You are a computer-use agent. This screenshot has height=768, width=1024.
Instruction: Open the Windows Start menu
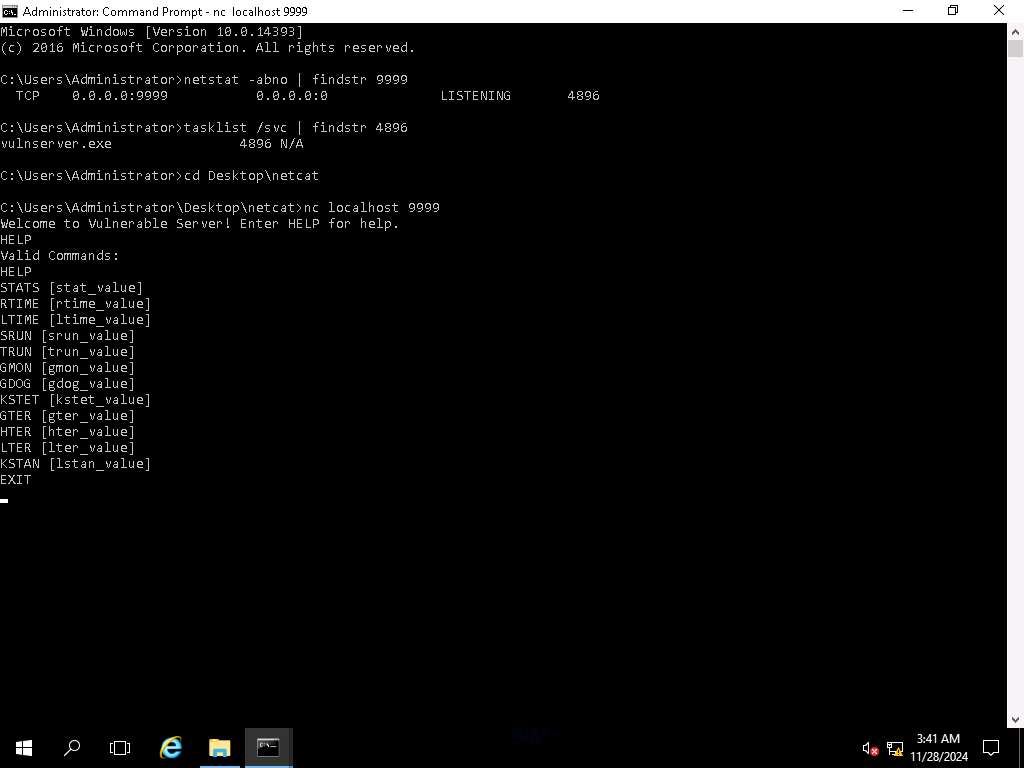click(x=24, y=747)
